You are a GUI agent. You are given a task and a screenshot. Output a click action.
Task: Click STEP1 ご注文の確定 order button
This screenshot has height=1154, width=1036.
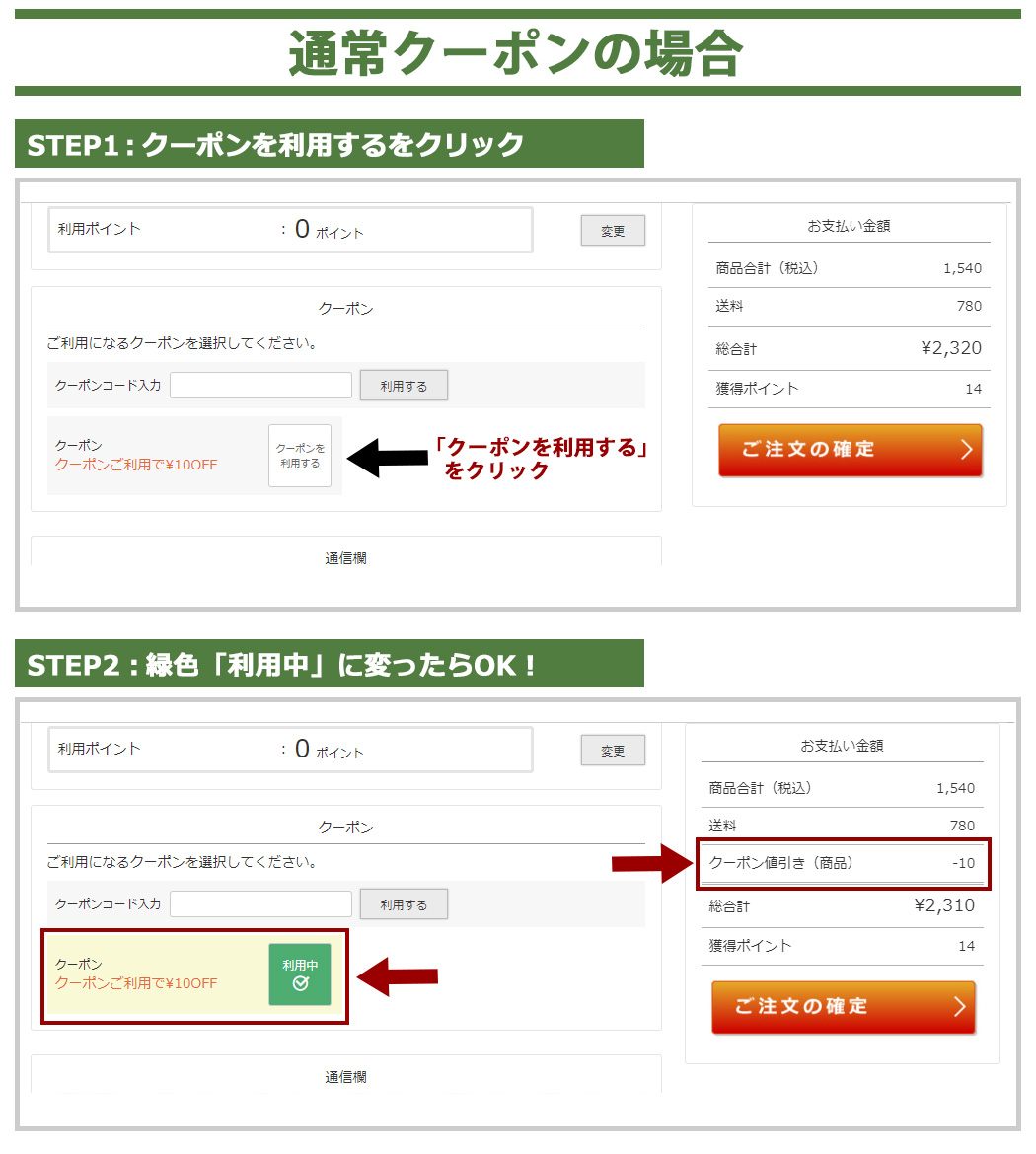coord(851,450)
